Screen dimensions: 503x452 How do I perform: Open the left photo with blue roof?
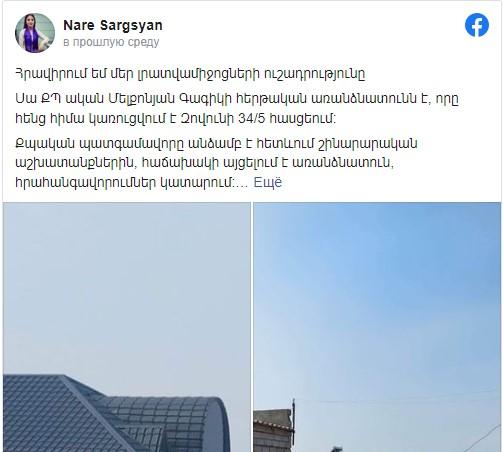click(127, 327)
